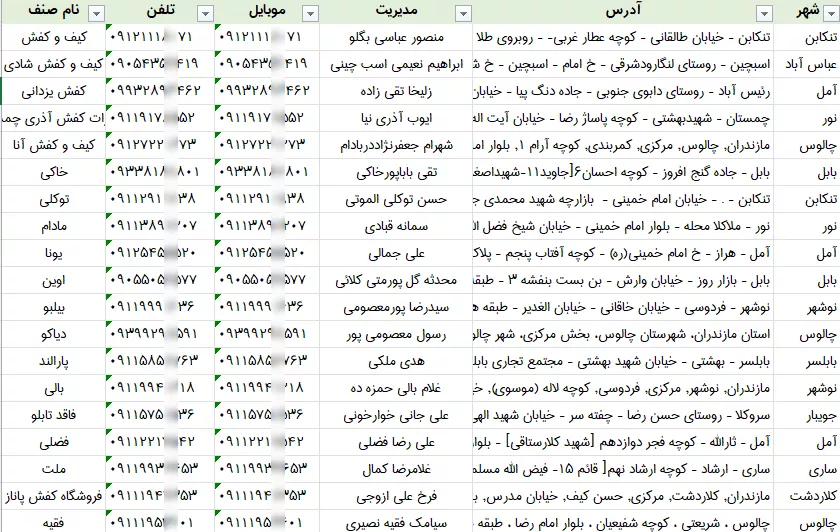
Task: Select the آدرس column header text
Action: pyautogui.click(x=623, y=11)
